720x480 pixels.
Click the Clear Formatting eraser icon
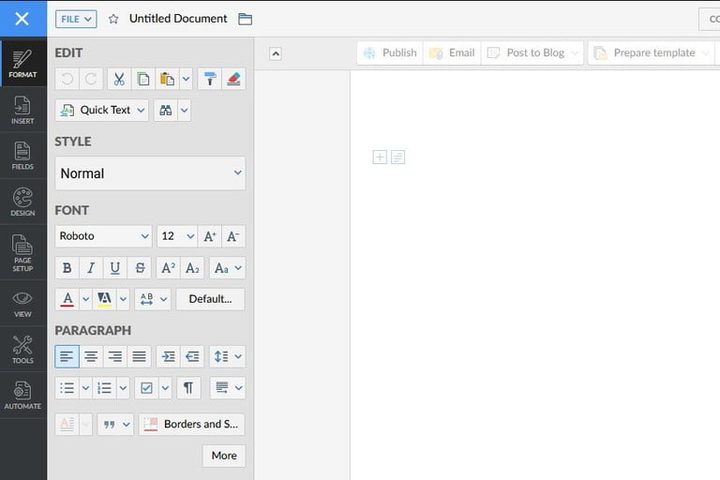pyautogui.click(x=234, y=80)
